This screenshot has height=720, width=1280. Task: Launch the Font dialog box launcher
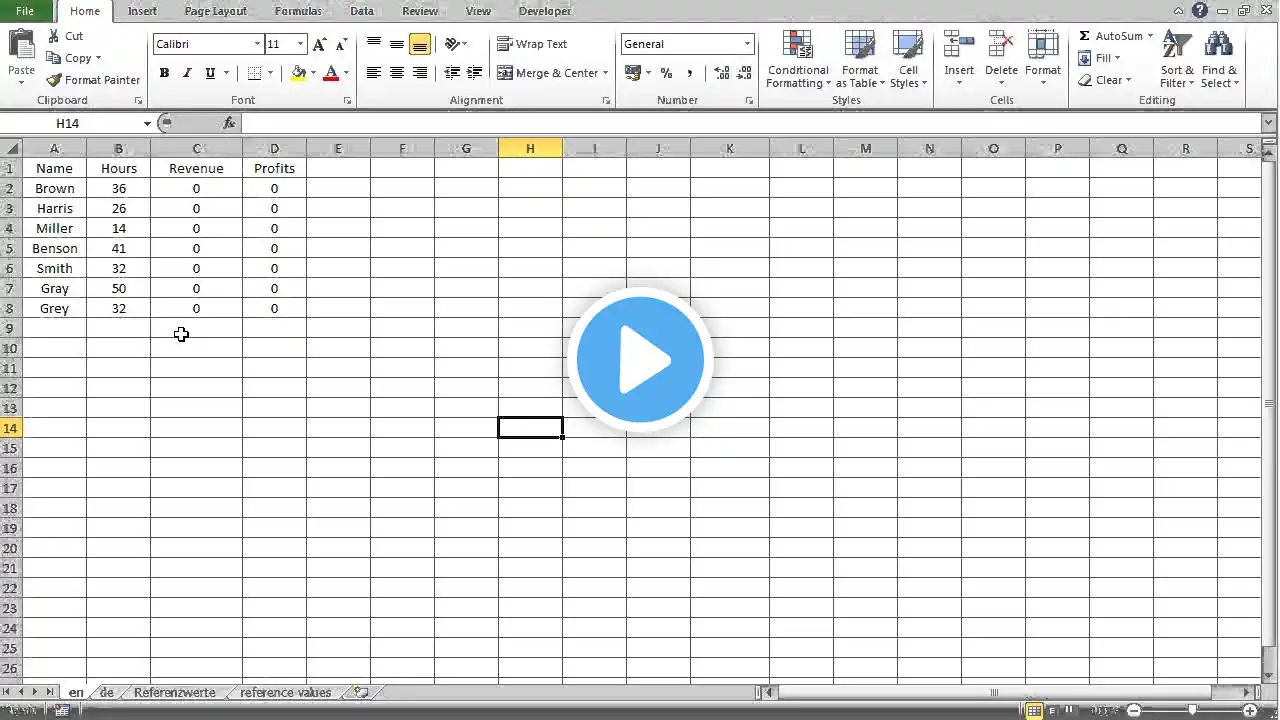(348, 101)
